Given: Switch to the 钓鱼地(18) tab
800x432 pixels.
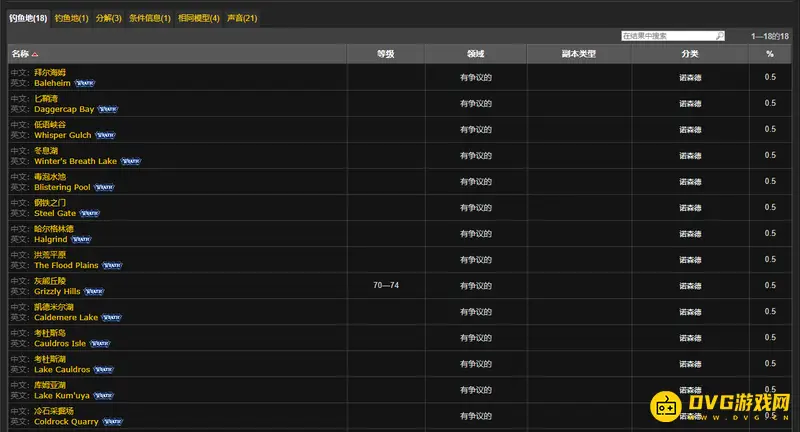Looking at the screenshot, I should point(28,18).
